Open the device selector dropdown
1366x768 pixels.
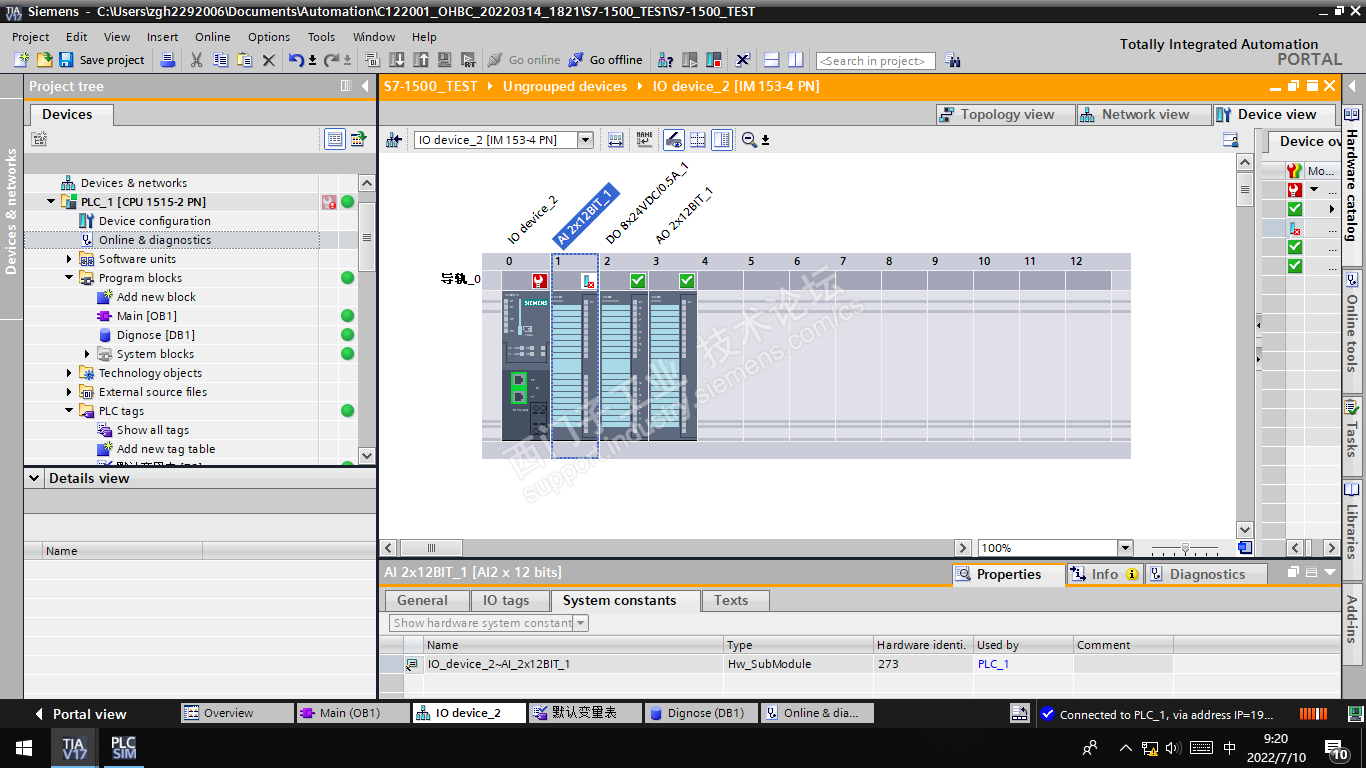click(x=586, y=140)
